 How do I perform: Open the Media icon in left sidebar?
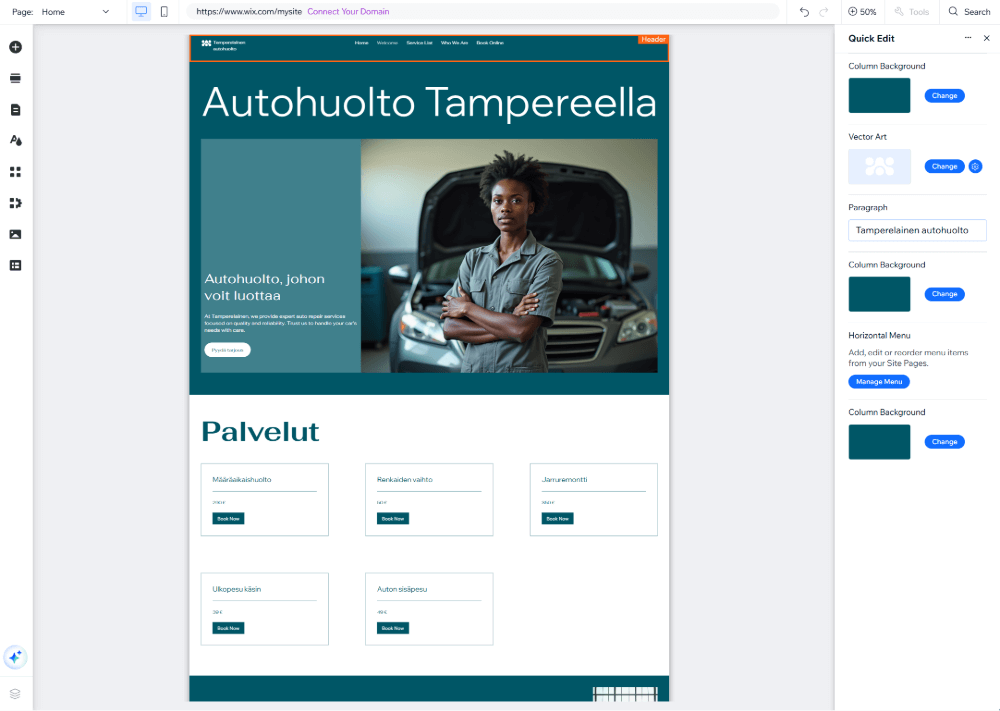coord(15,234)
